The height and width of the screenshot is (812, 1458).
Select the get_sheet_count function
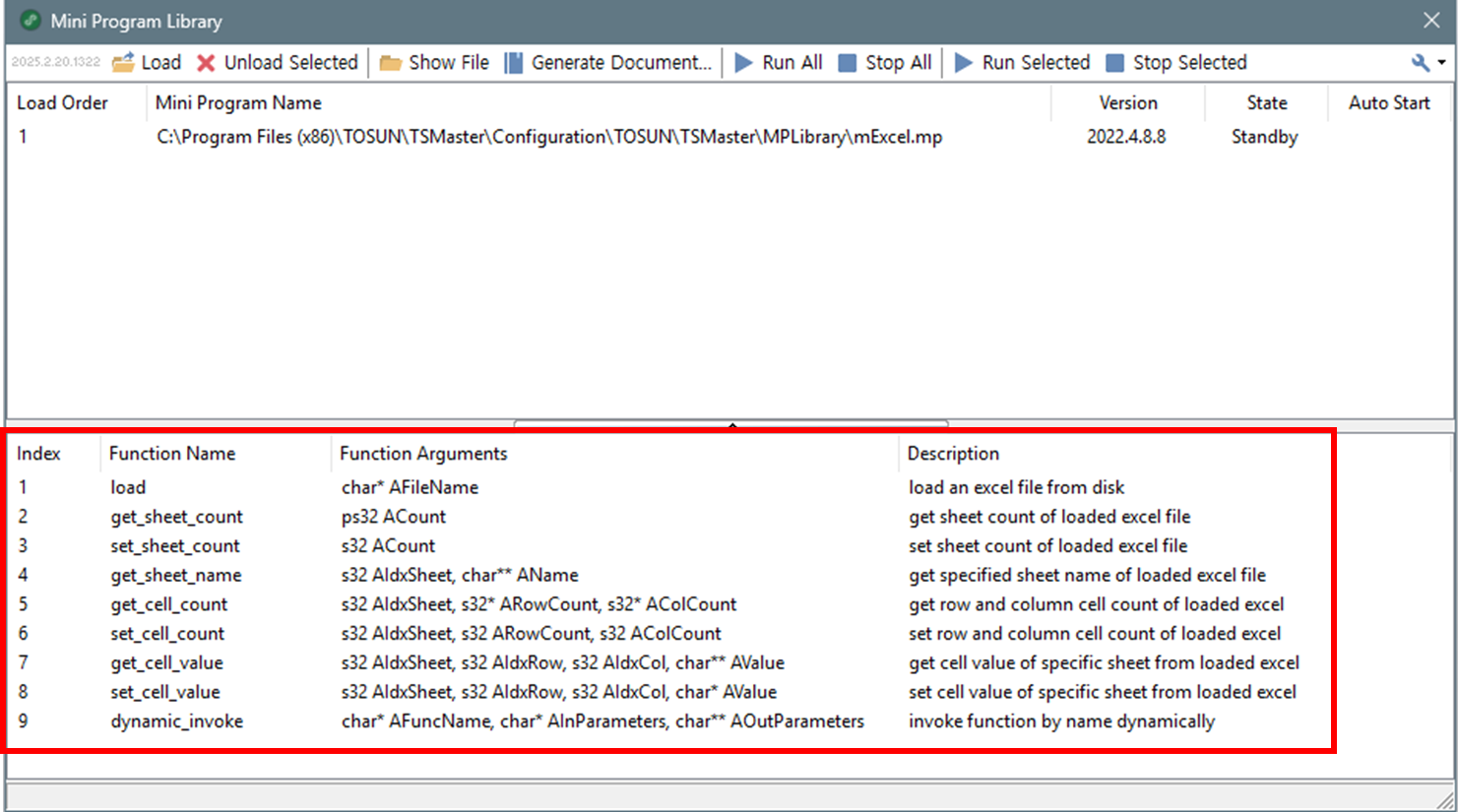tap(176, 517)
